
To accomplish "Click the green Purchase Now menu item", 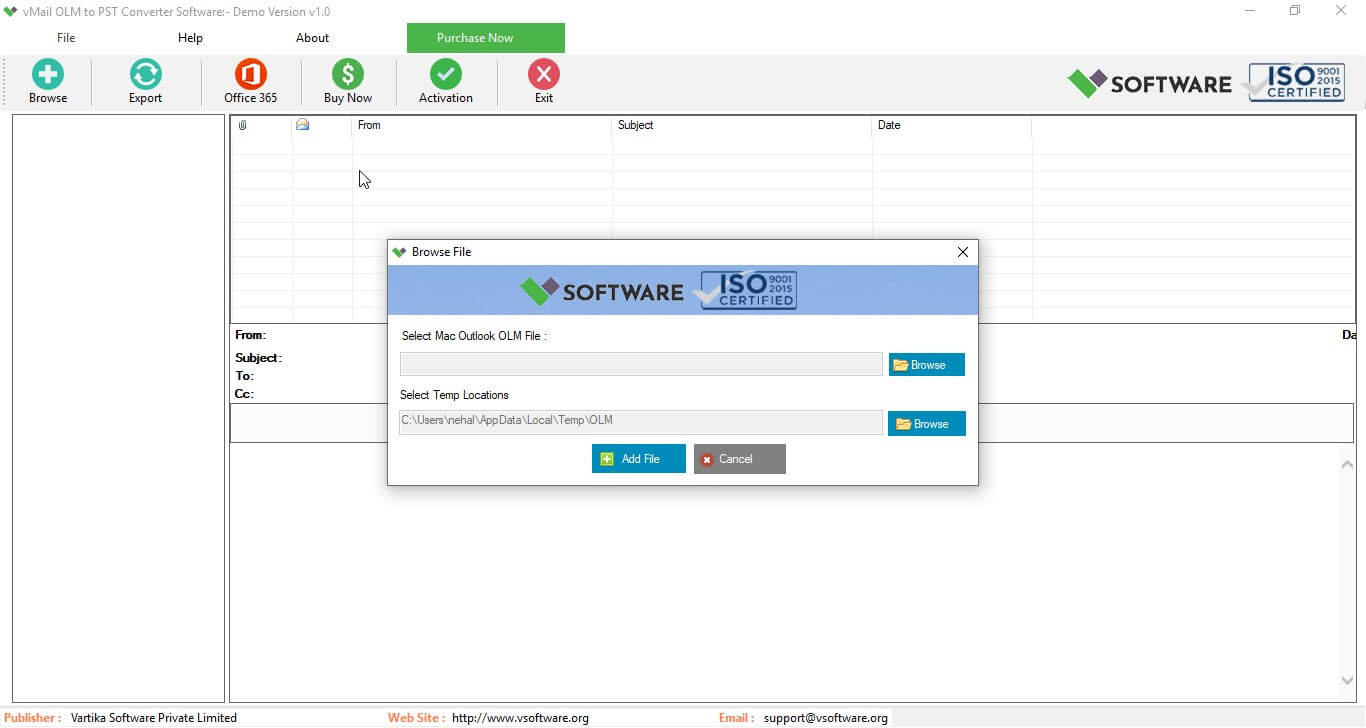I will (486, 38).
